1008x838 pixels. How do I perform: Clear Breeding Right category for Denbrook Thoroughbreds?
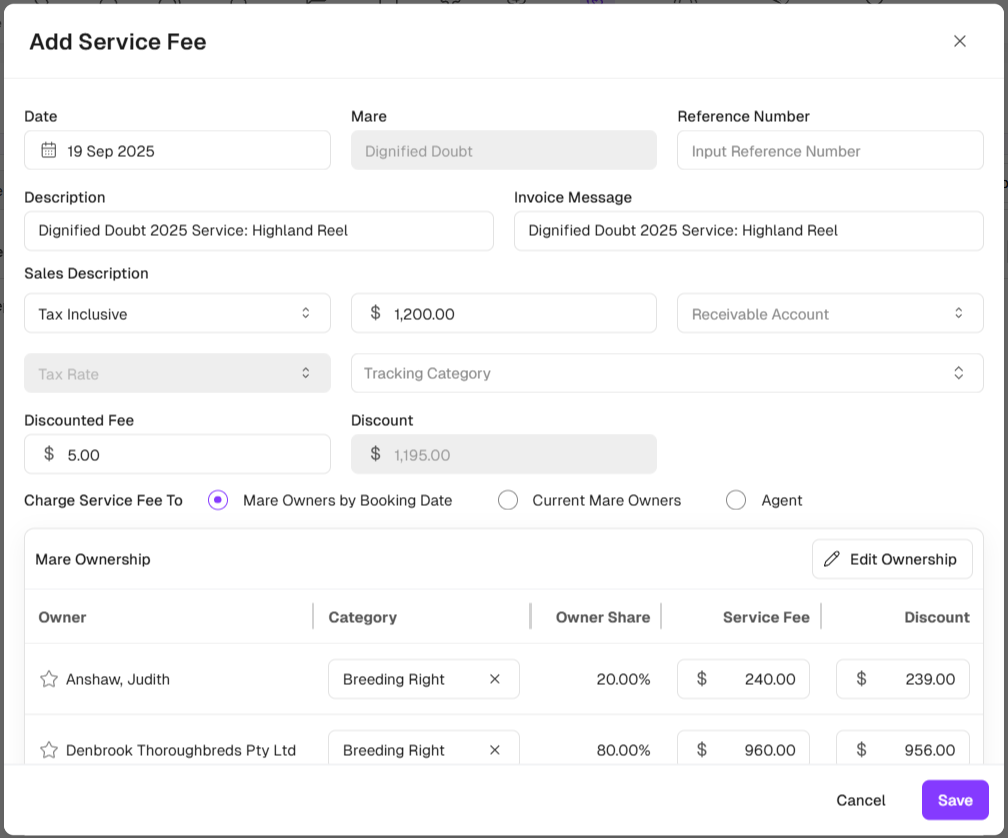pos(494,750)
